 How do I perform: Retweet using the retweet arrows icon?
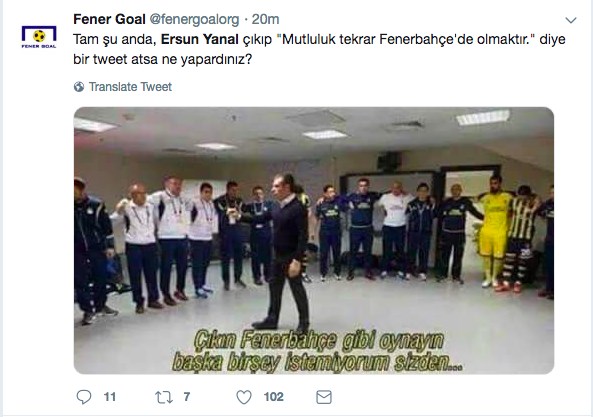point(164,397)
